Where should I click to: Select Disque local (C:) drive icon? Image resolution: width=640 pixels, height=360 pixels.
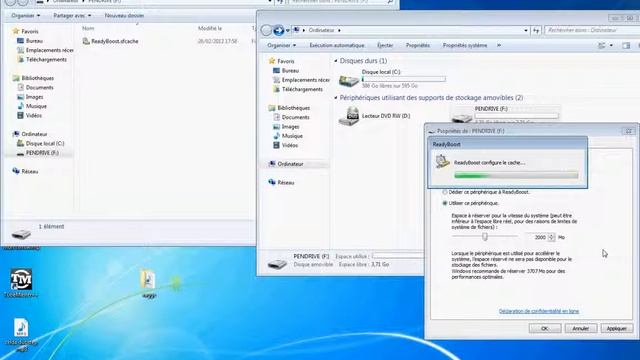point(349,80)
